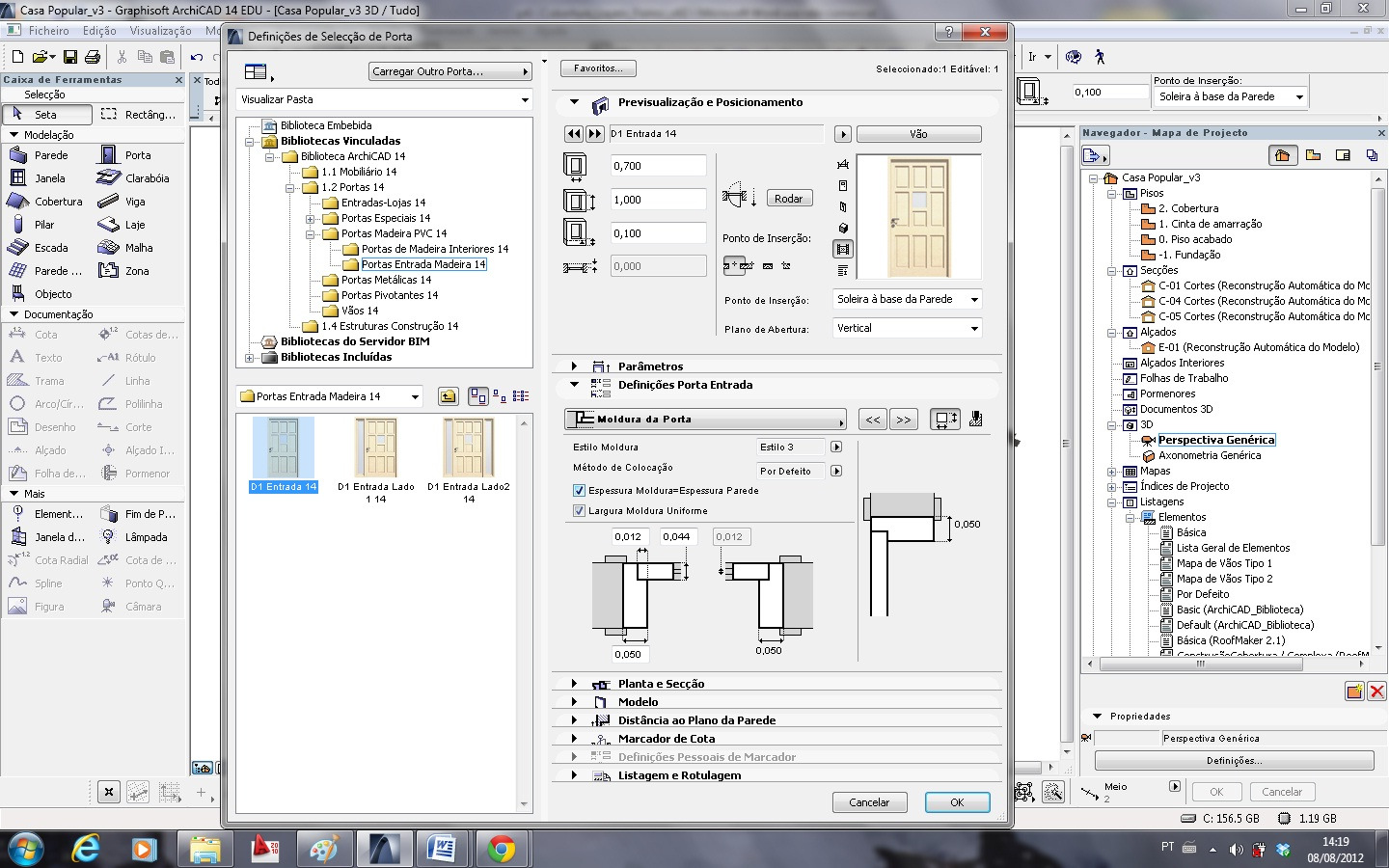Click the Favoritos... button

point(598,68)
